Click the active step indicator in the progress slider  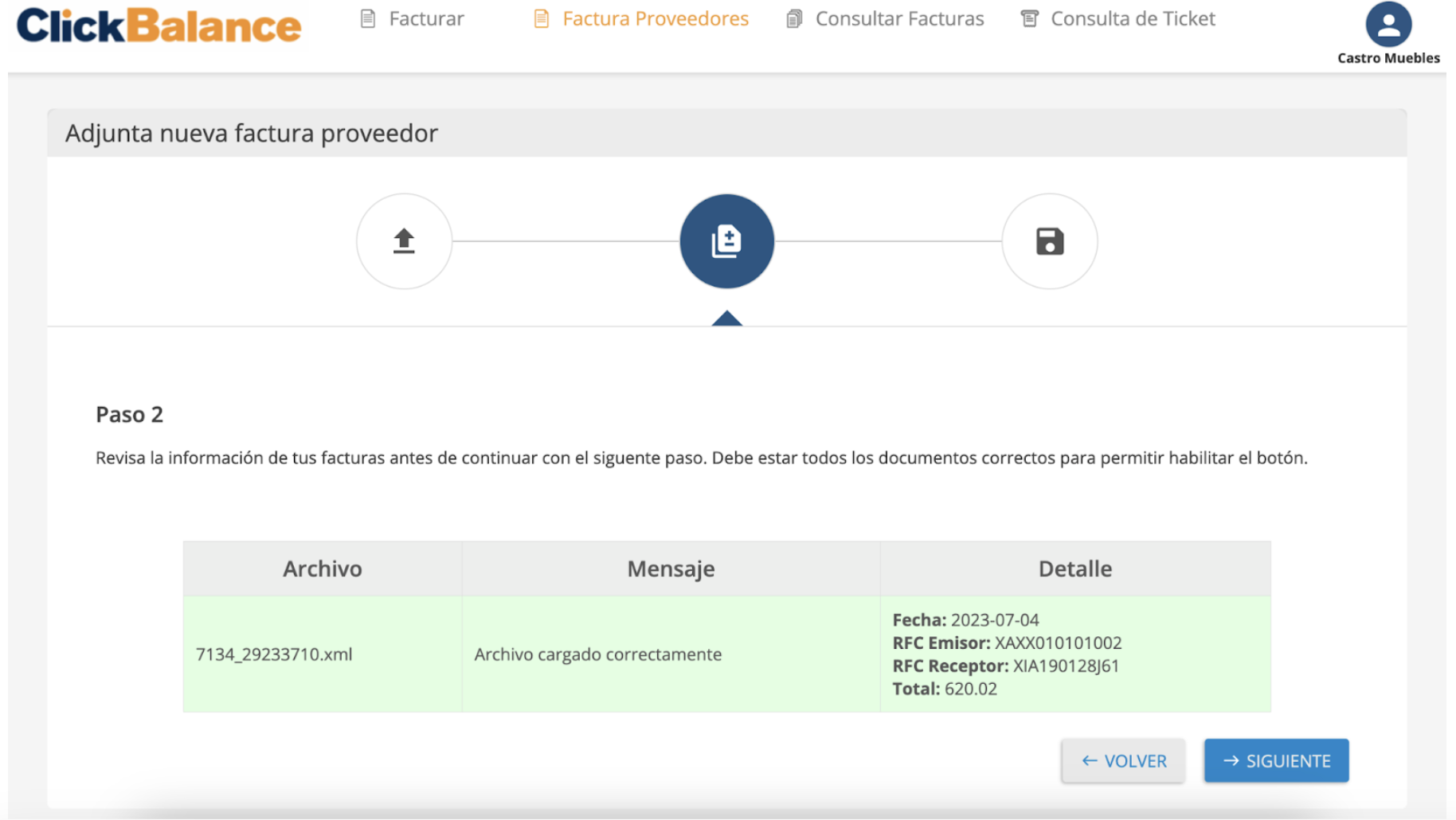pos(726,317)
